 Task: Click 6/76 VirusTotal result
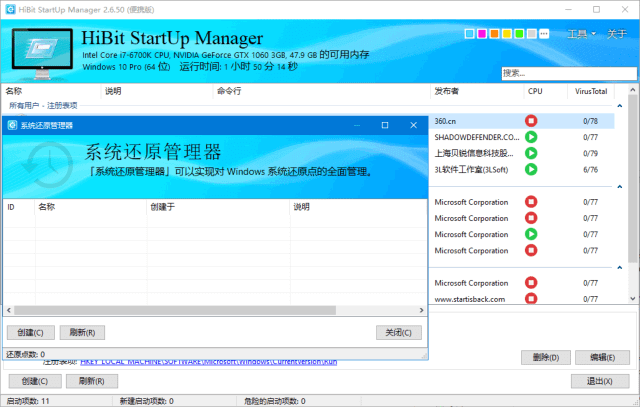pyautogui.click(x=590, y=169)
